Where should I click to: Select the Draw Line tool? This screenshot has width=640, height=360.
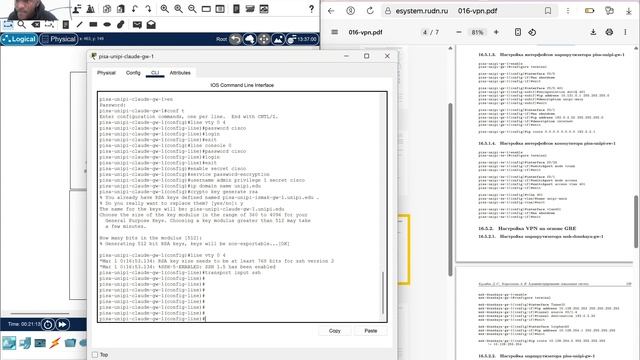[x=80, y=25]
